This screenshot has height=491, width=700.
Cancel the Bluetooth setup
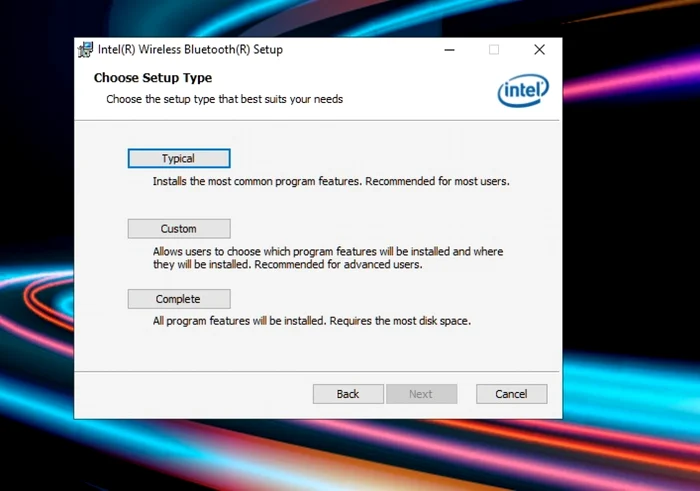coord(512,394)
